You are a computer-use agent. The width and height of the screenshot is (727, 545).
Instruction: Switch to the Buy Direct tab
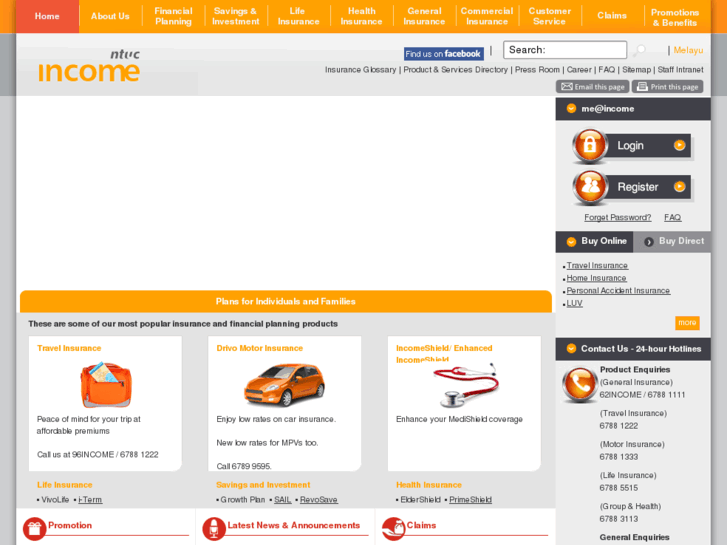click(672, 241)
